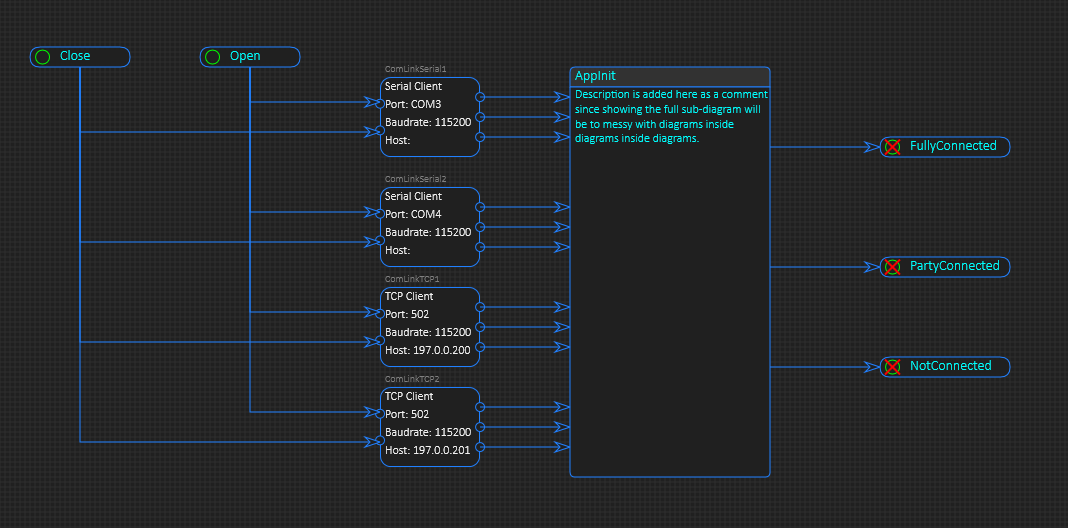Click top output port of ComLinkSerial1
The image size is (1068, 528).
(480, 97)
